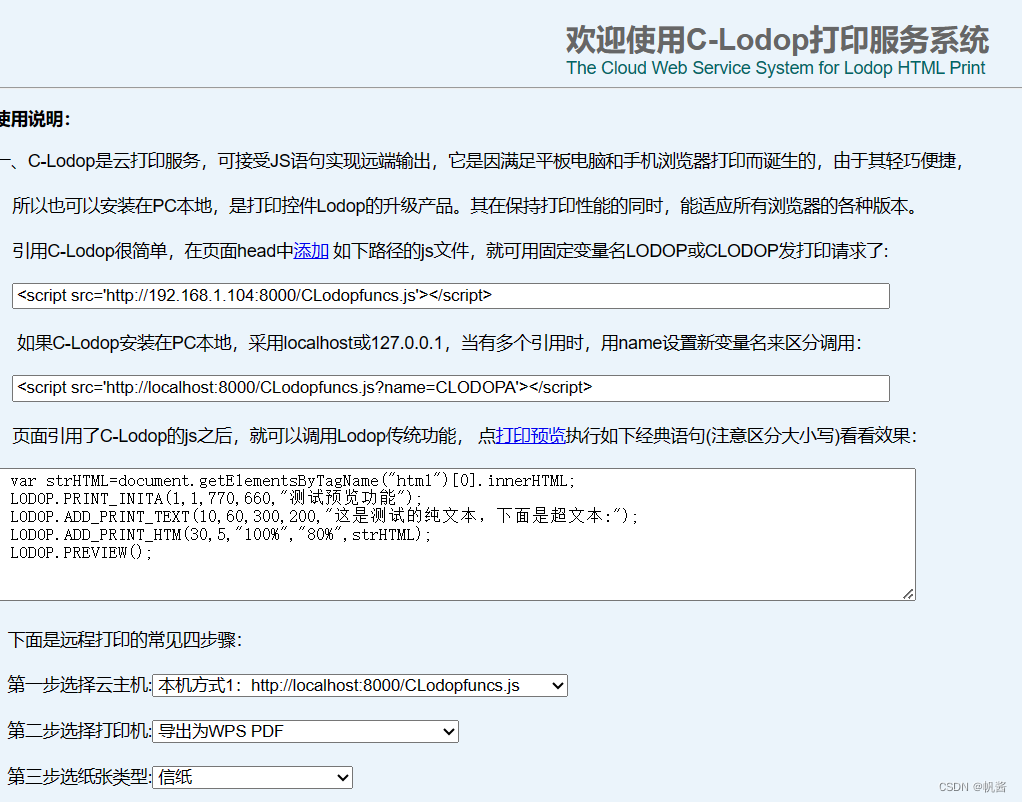Viewport: 1022px width, 802px height.
Task: Select the first script src input box
Action: [x=449, y=295]
